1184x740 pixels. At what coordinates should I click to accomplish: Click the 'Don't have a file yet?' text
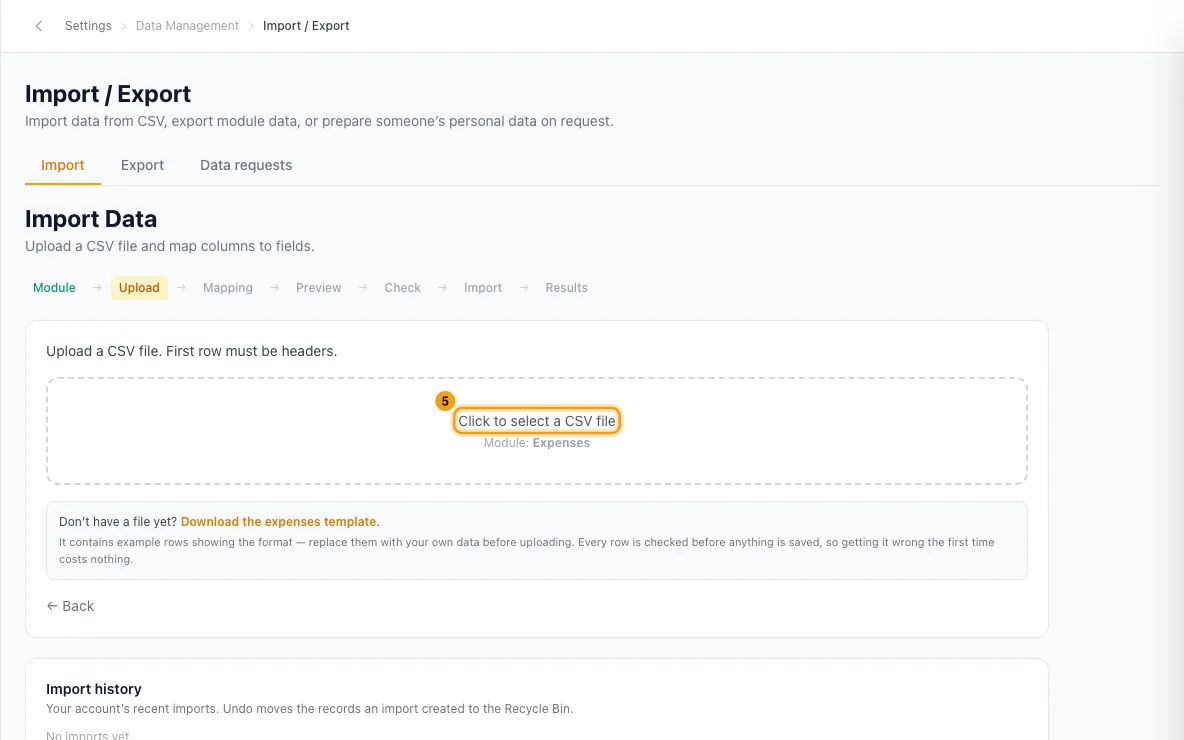tap(118, 522)
